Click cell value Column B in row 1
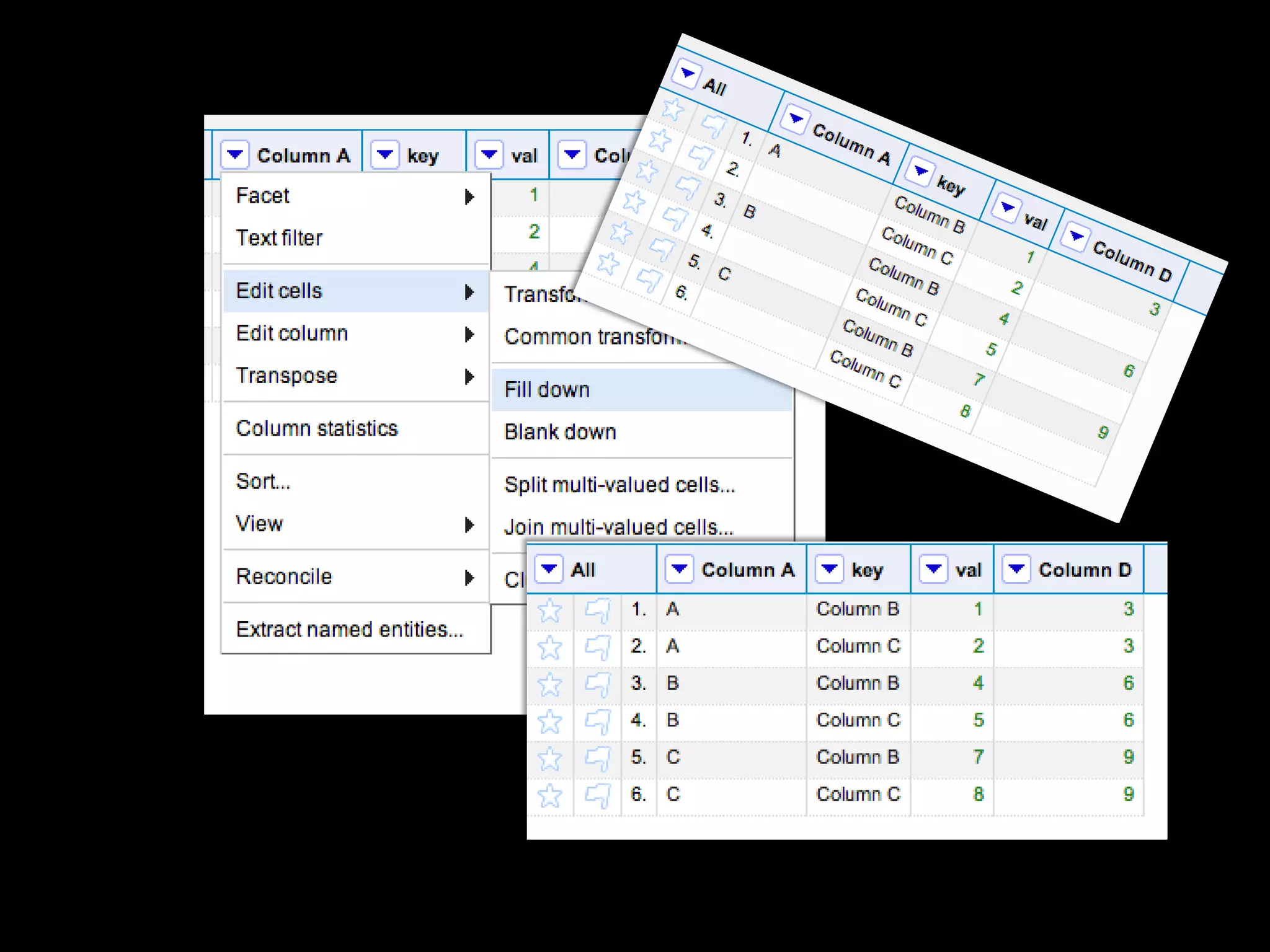The height and width of the screenshot is (952, 1270). click(x=857, y=609)
